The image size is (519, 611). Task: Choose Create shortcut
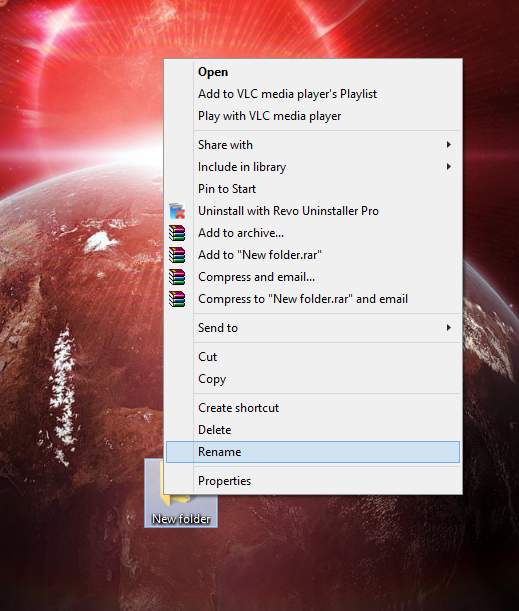[x=313, y=408]
